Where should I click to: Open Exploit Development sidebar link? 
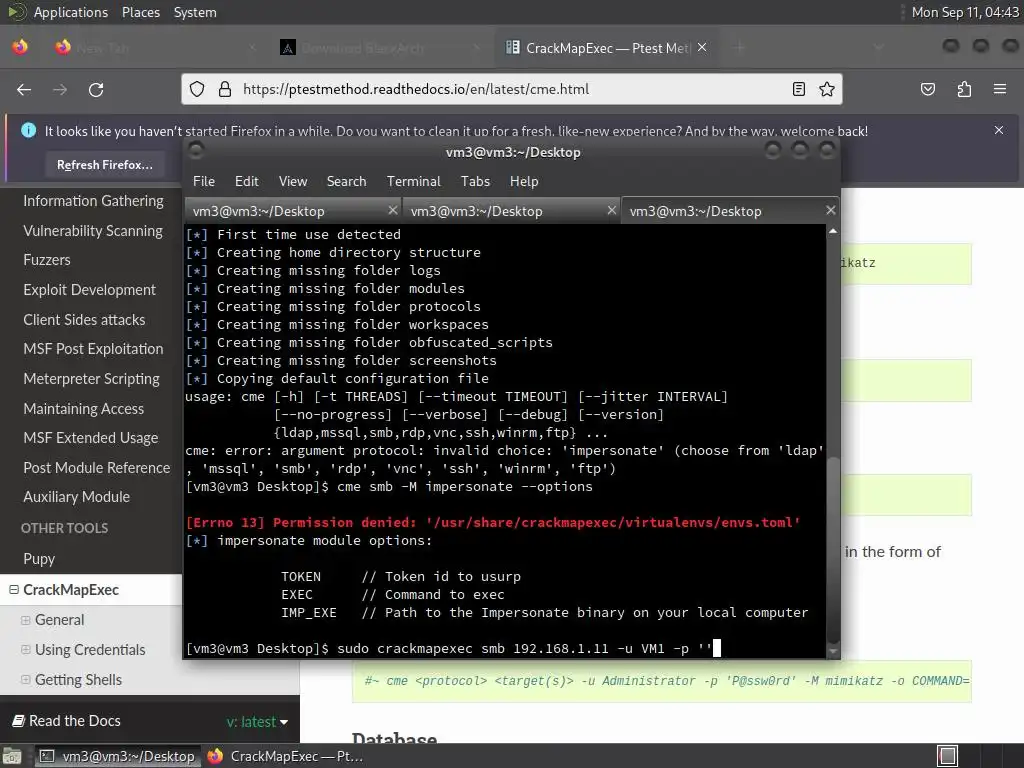[x=89, y=290]
